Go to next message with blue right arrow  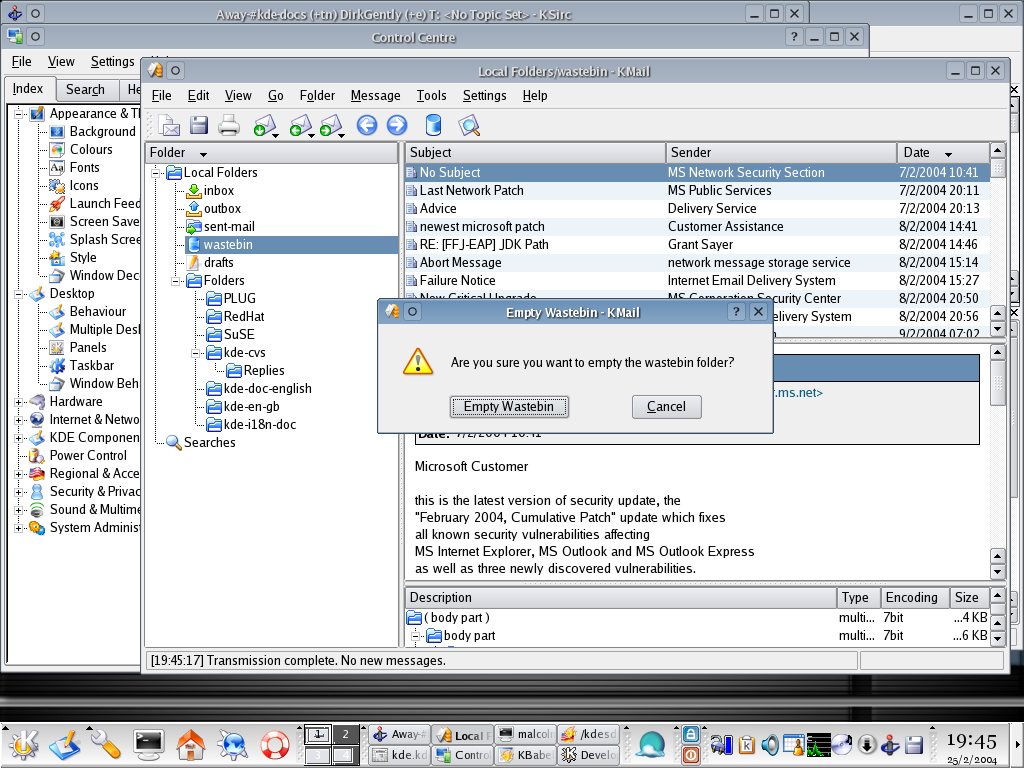tap(397, 125)
